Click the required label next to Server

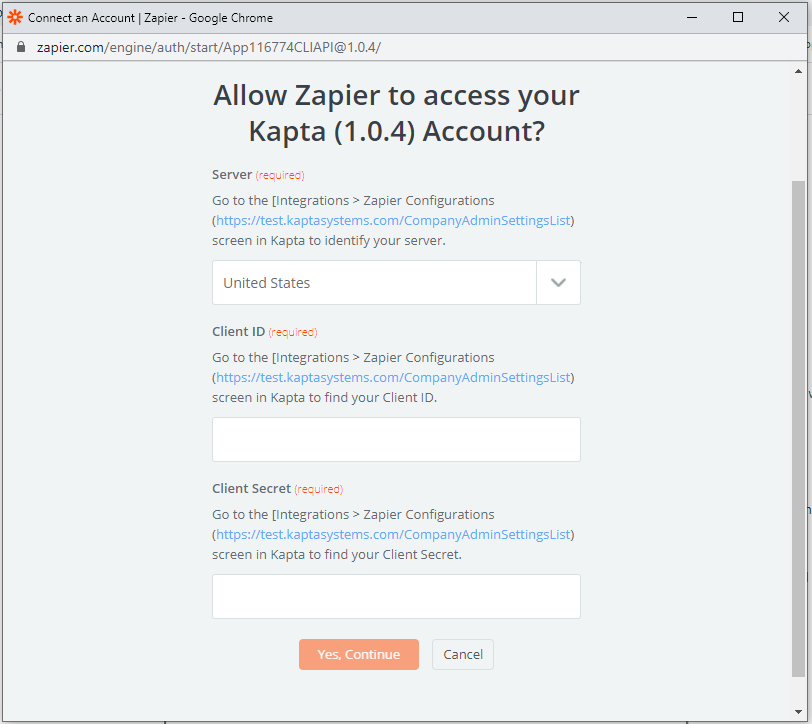point(278,174)
